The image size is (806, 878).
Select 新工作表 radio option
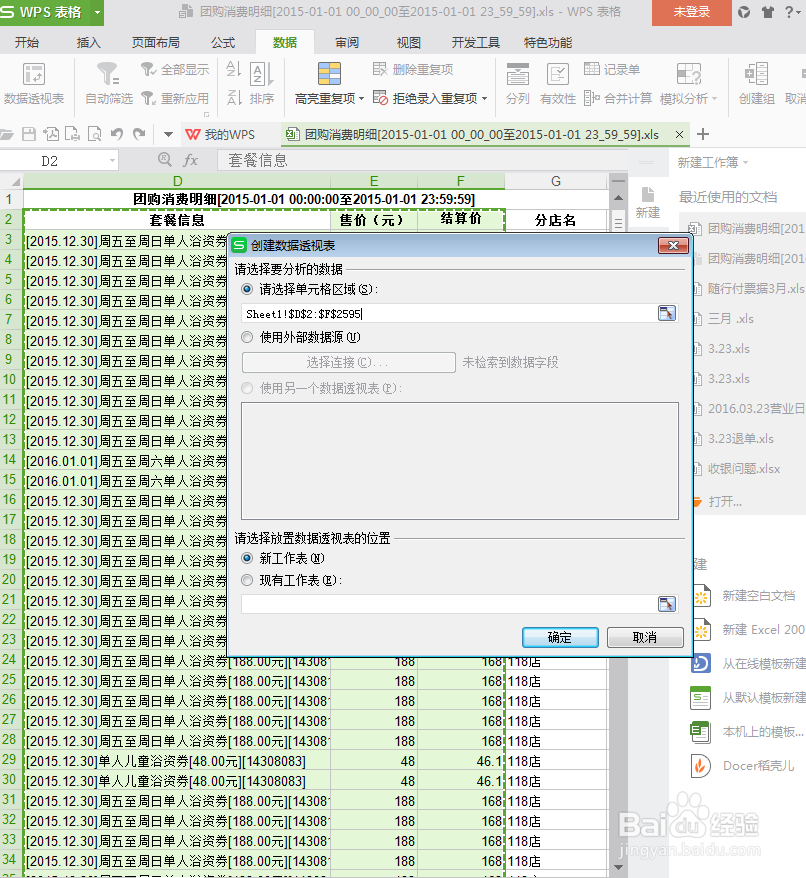pos(247,558)
